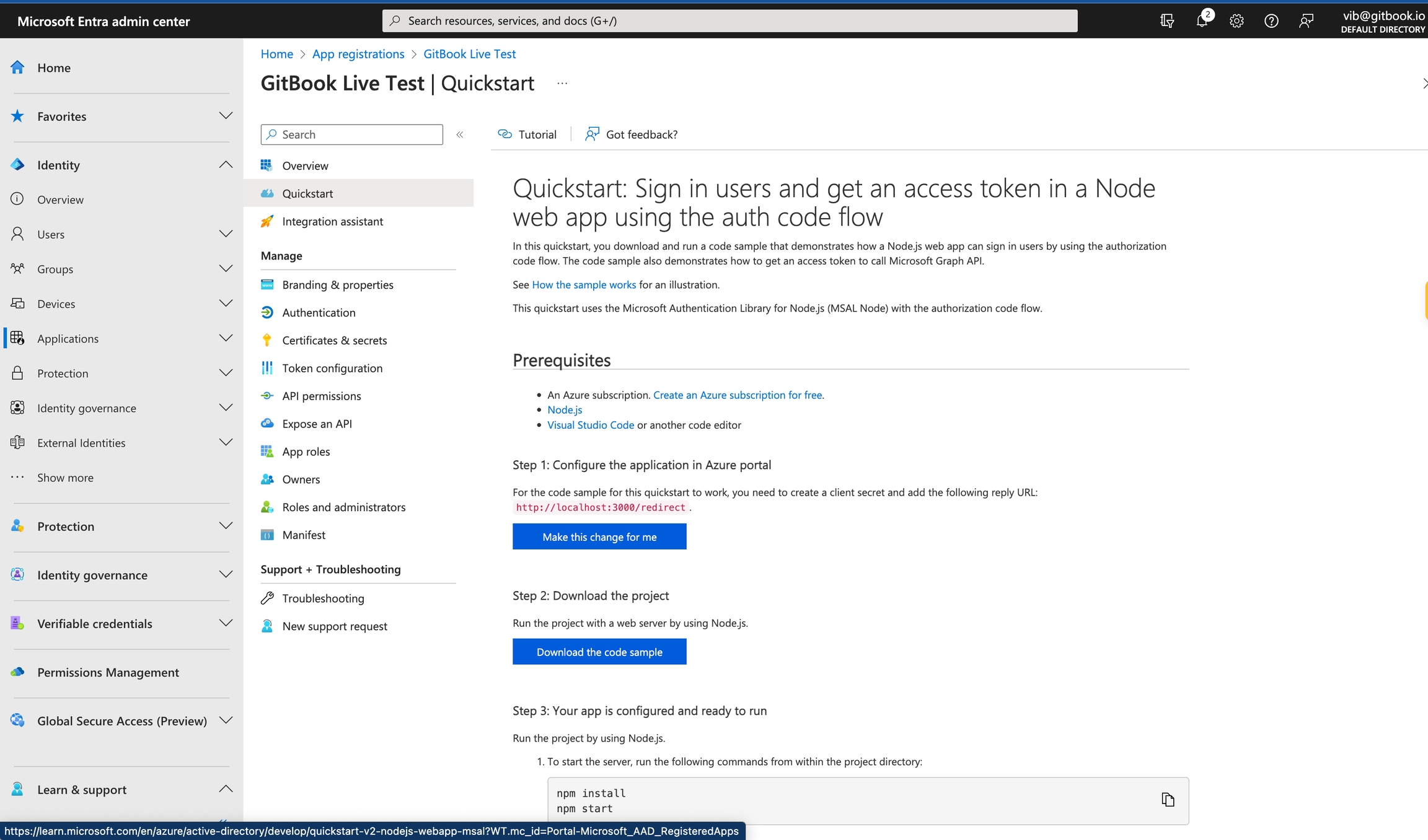Open How the sample works link
Viewport: 1428px width, 840px height.
[x=584, y=284]
